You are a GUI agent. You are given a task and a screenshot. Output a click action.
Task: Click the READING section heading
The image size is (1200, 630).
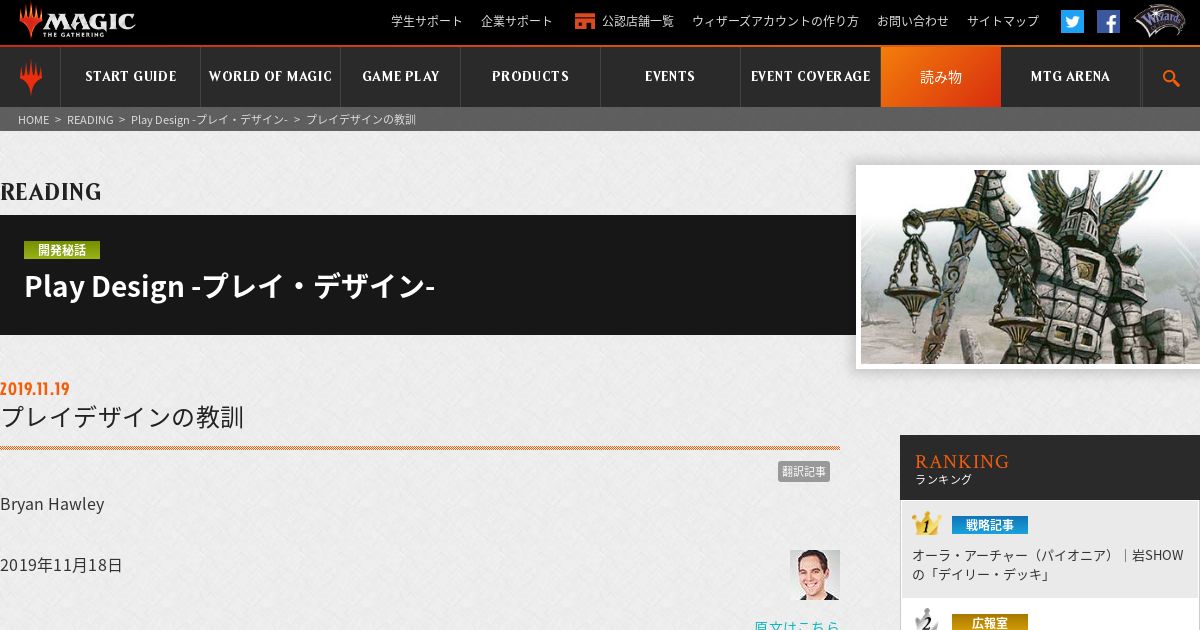pos(51,192)
